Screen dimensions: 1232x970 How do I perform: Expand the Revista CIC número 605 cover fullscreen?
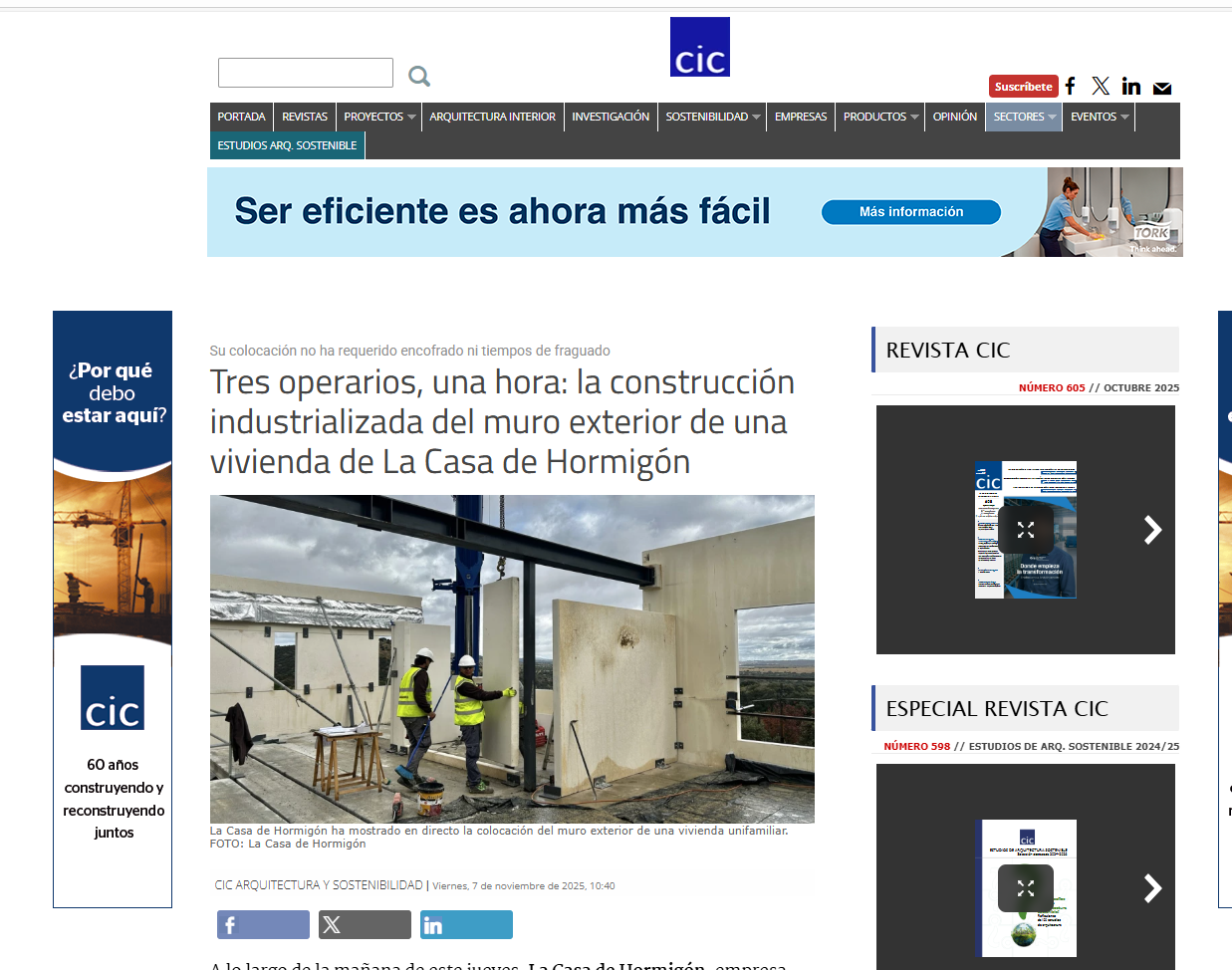click(x=1026, y=530)
